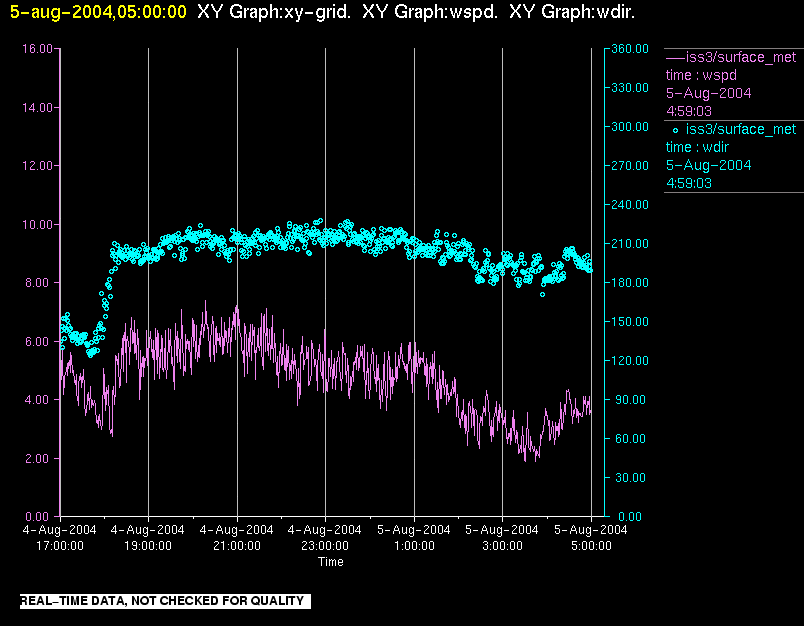Click the left axis label 2.00
This screenshot has height=626, width=804.
(39, 458)
